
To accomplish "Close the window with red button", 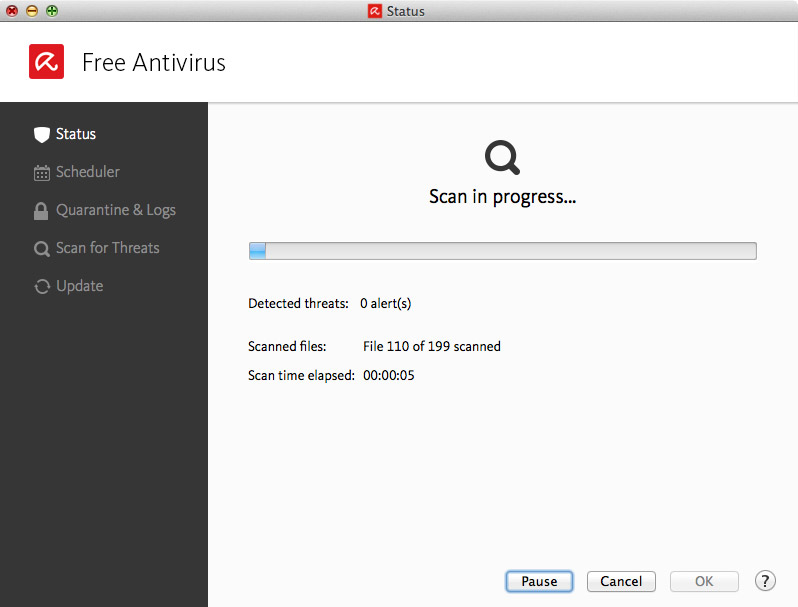I will coord(12,11).
